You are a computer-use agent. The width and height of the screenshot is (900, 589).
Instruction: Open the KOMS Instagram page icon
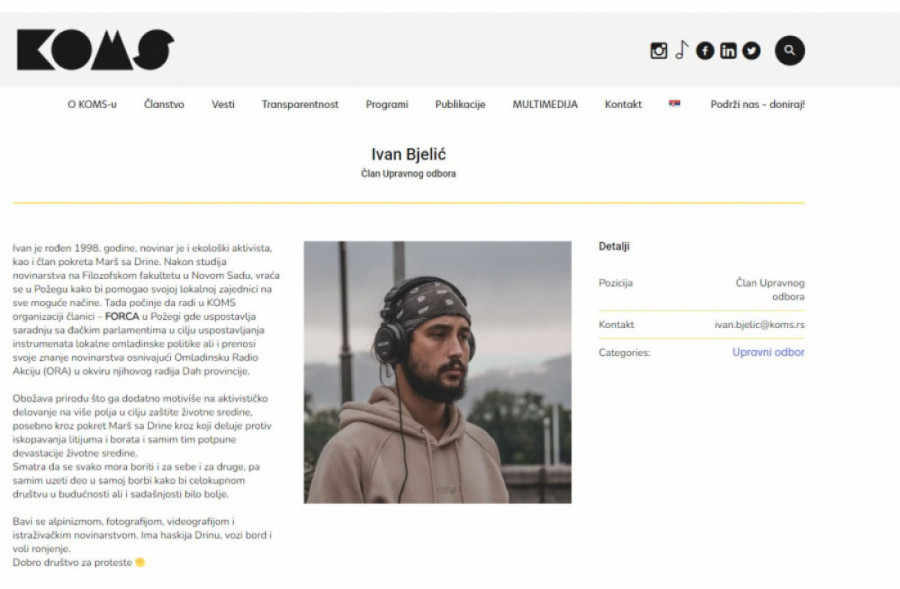coord(658,51)
